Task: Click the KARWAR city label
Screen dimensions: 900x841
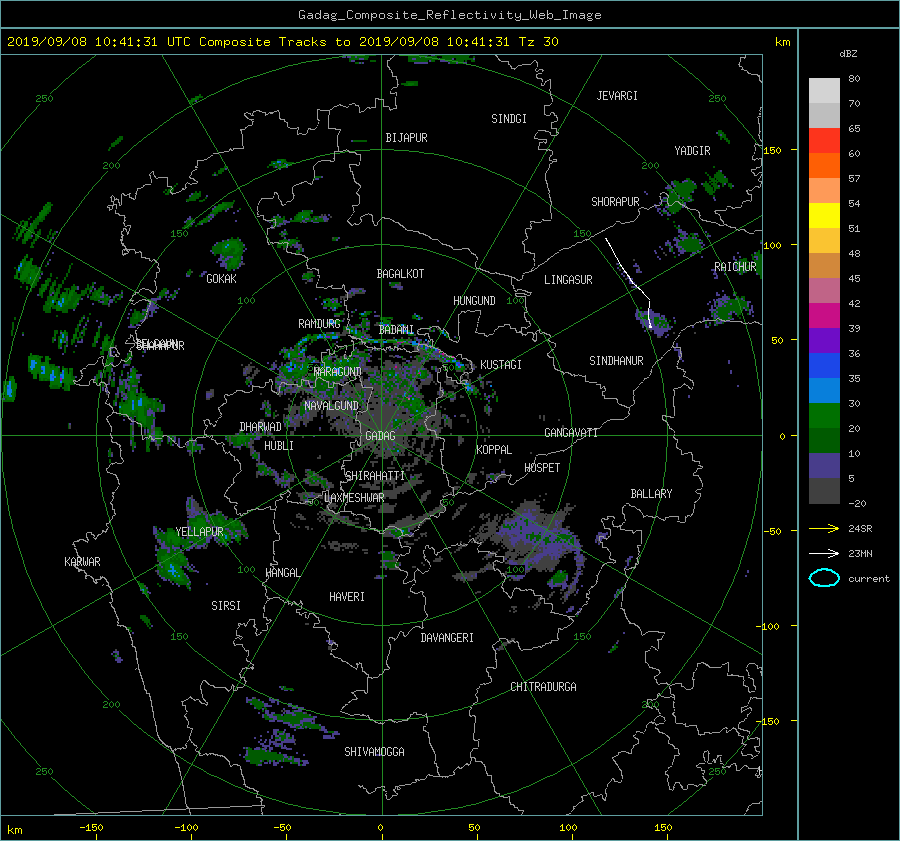Action: pyautogui.click(x=82, y=561)
